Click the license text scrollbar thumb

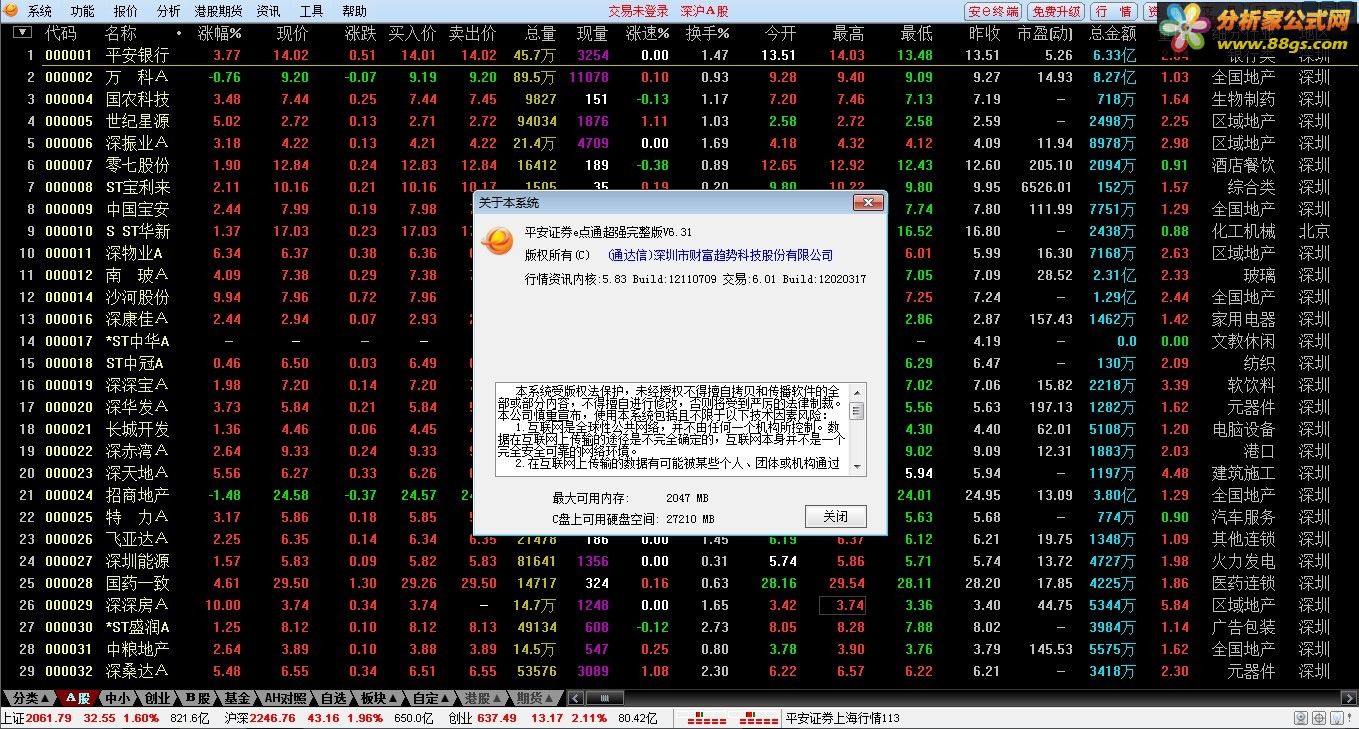(857, 411)
